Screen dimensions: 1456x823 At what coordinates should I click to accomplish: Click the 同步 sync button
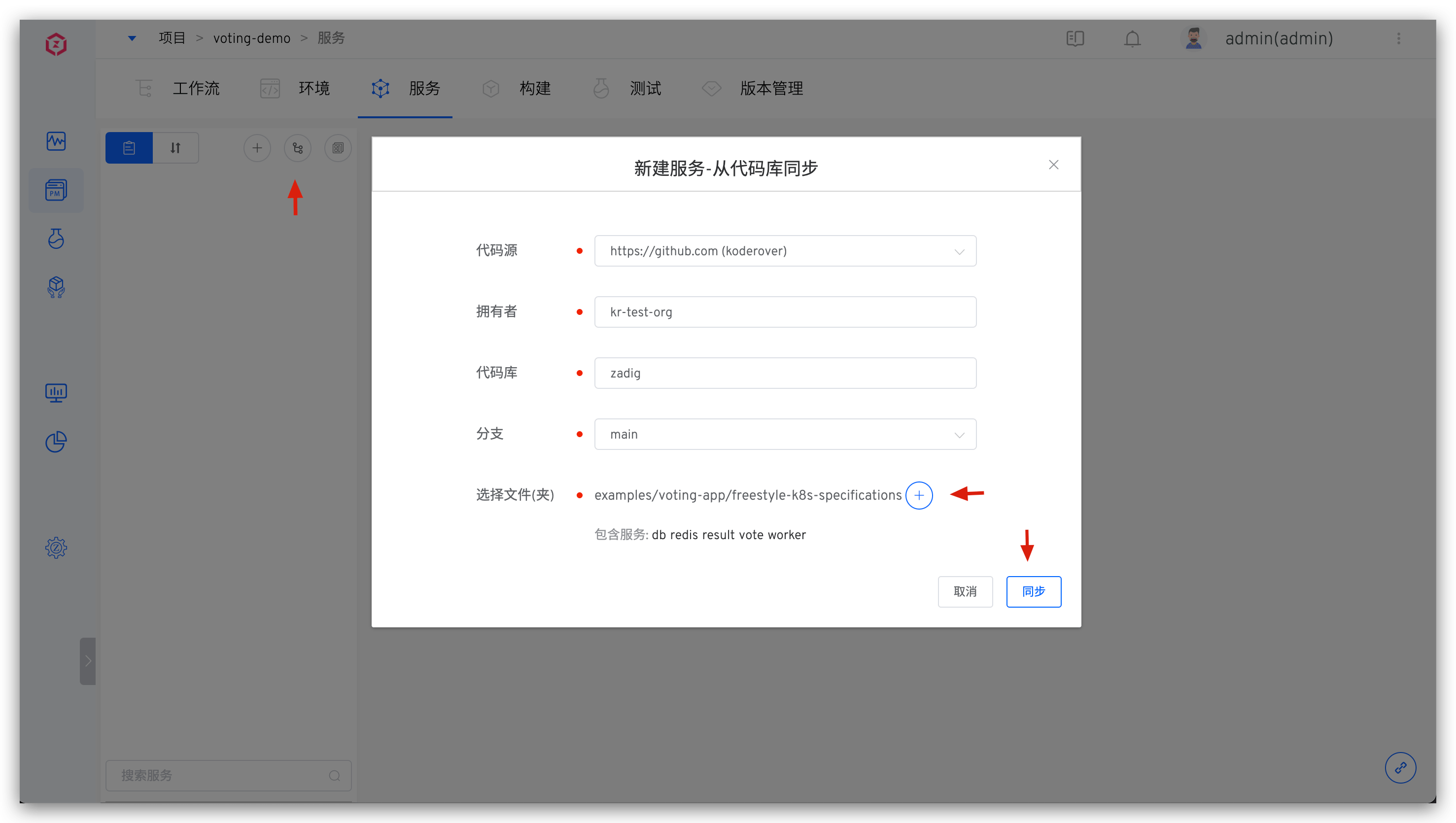1033,591
